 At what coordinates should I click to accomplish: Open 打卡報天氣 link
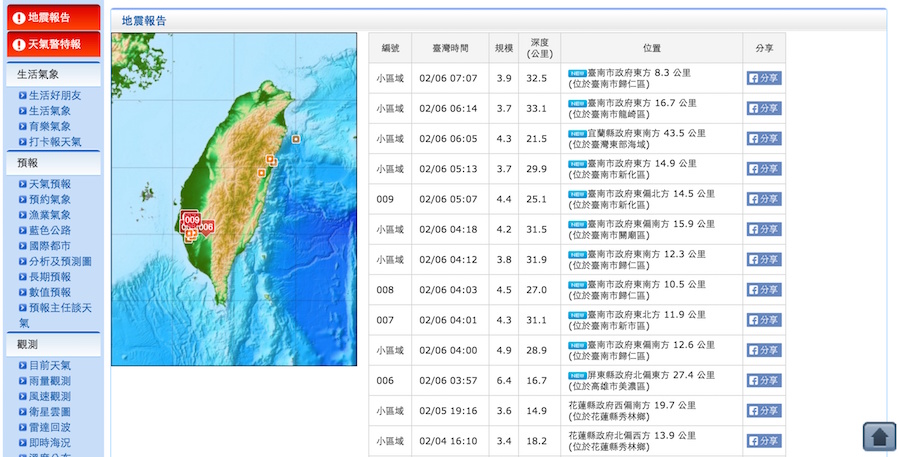tap(55, 142)
